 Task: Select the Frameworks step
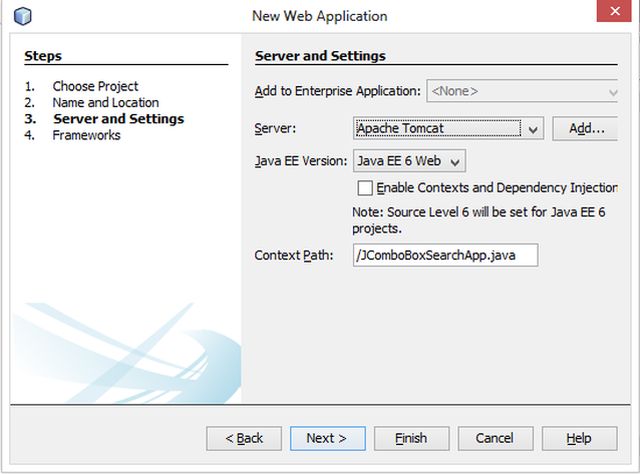pyautogui.click(x=87, y=135)
